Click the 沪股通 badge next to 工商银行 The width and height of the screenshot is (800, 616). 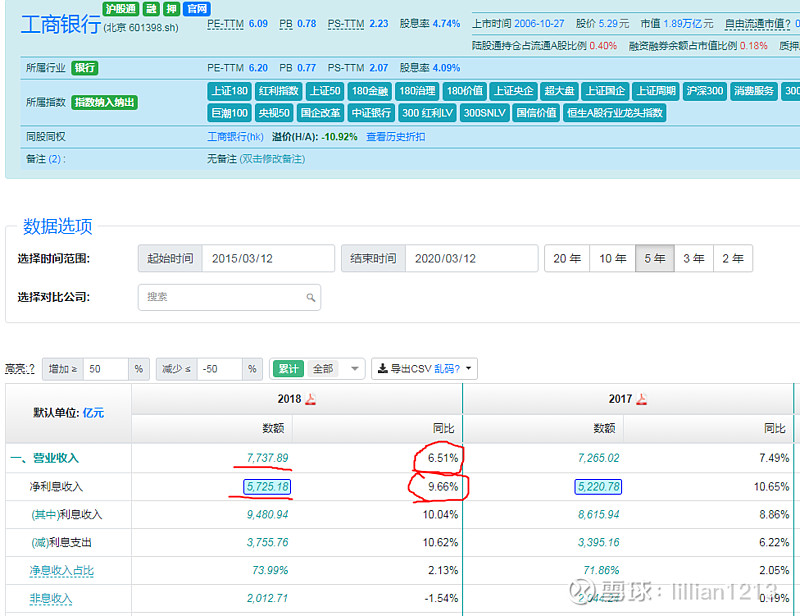pos(118,8)
